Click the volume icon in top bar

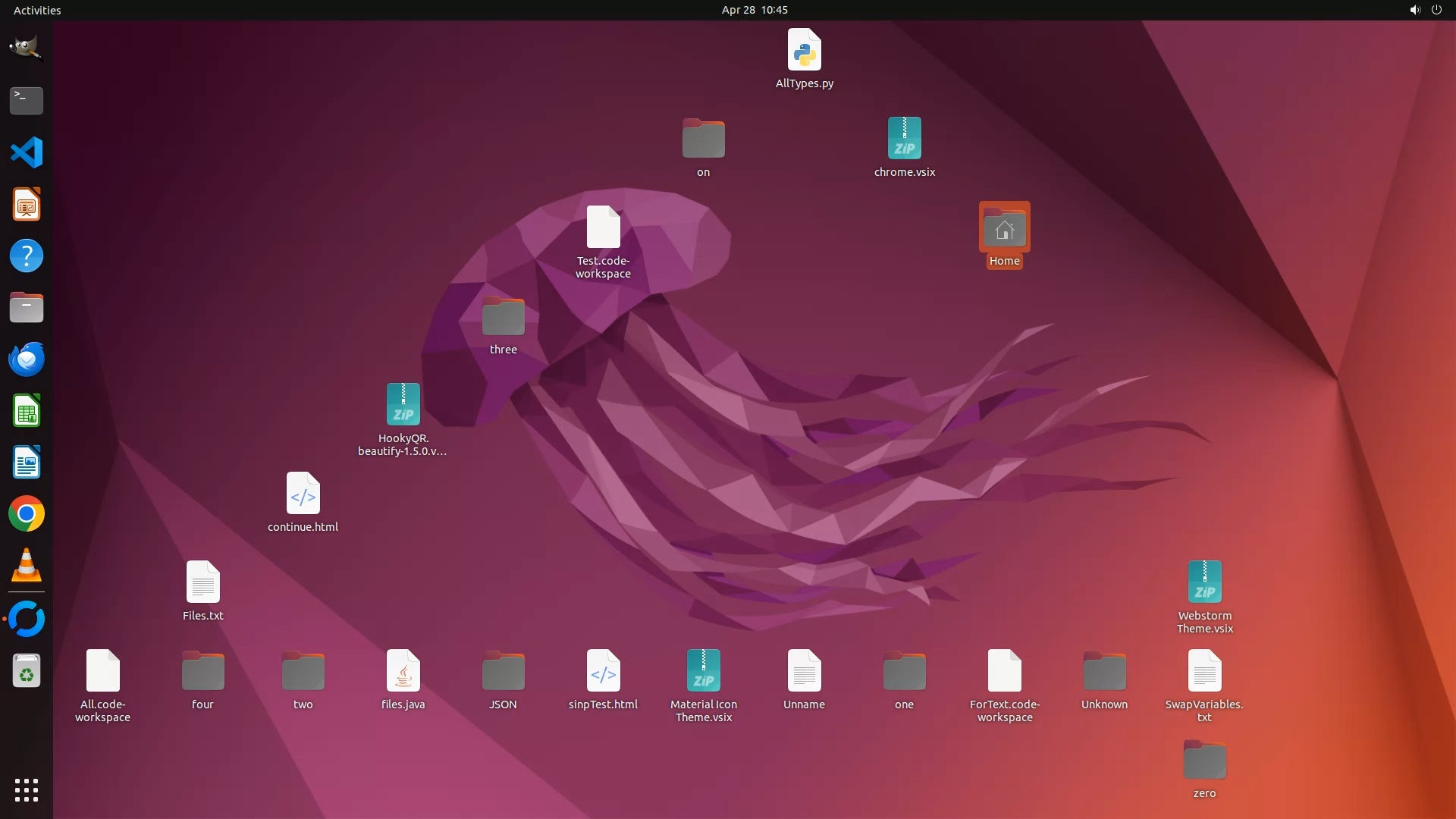[x=1414, y=10]
